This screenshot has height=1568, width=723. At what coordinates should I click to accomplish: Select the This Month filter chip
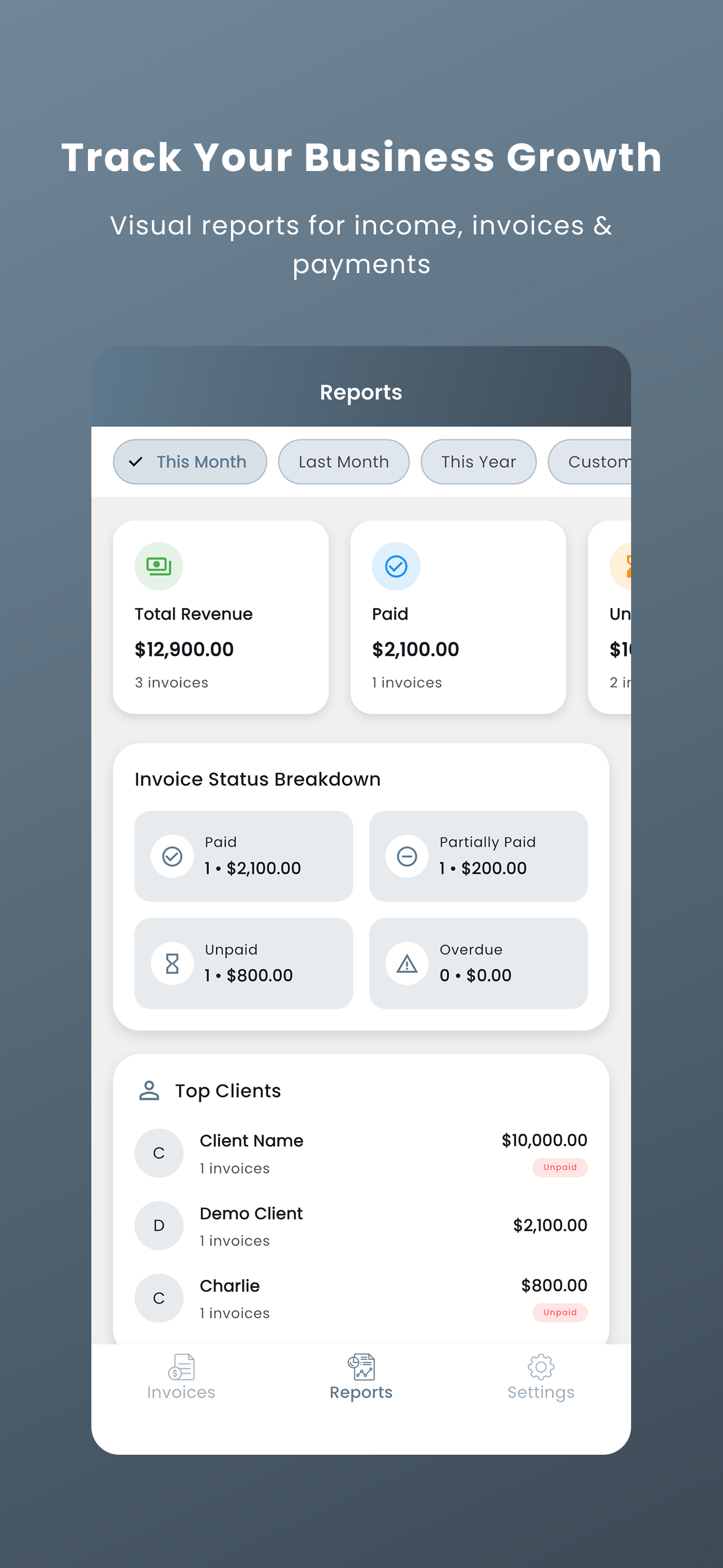(x=190, y=462)
